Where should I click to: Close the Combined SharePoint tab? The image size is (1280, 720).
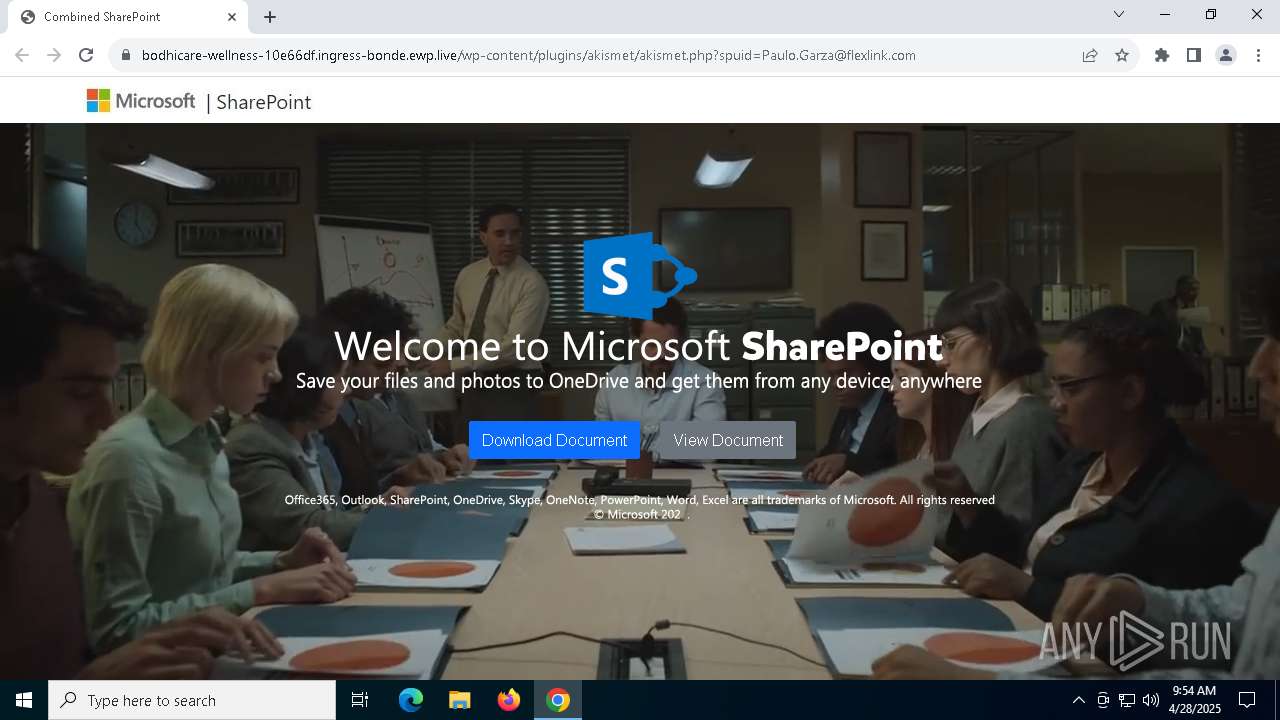pyautogui.click(x=232, y=17)
